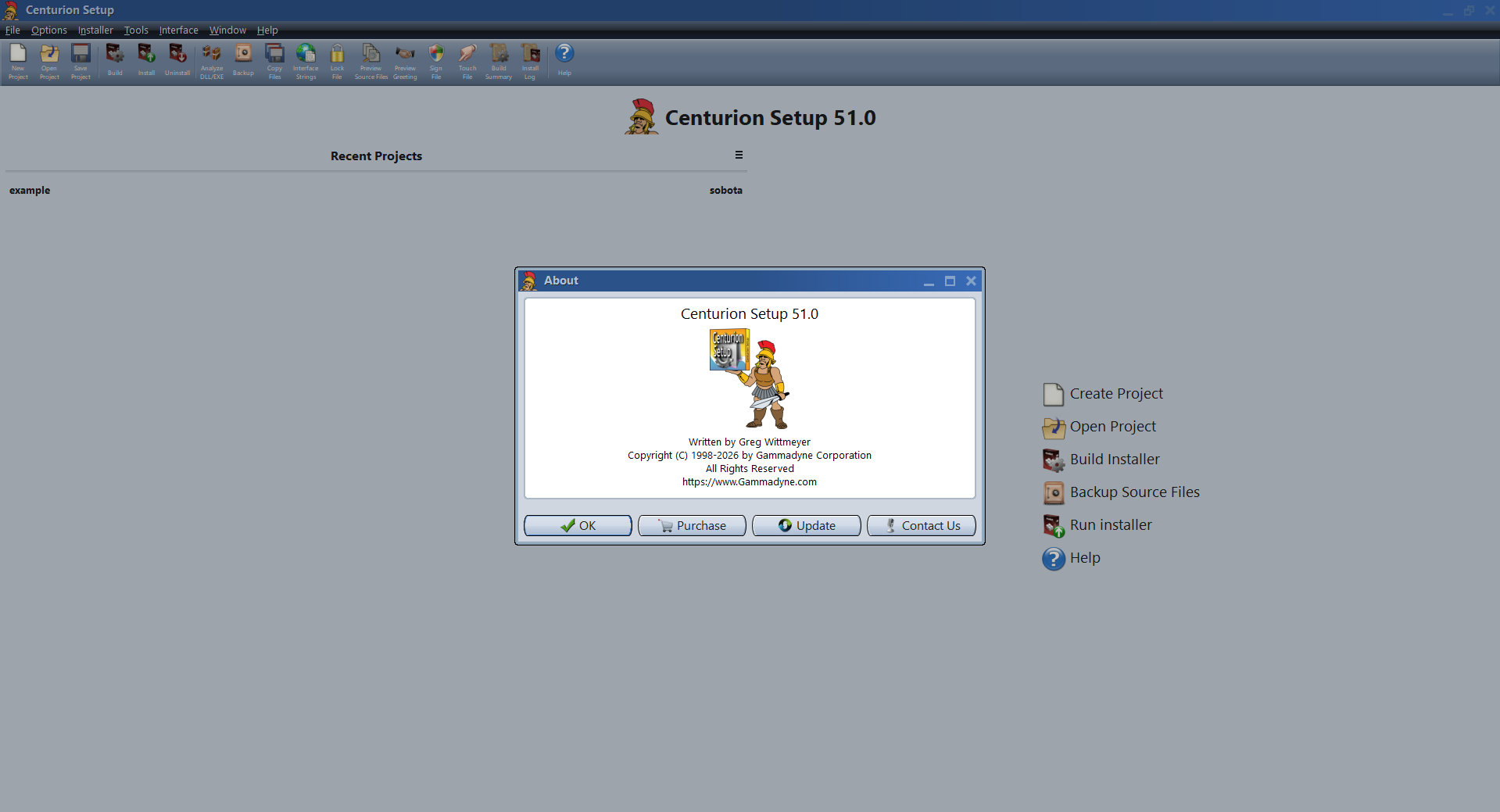Screen dimensions: 1500x812
Task: Click the Touch File toolbar icon
Action: [x=467, y=61]
